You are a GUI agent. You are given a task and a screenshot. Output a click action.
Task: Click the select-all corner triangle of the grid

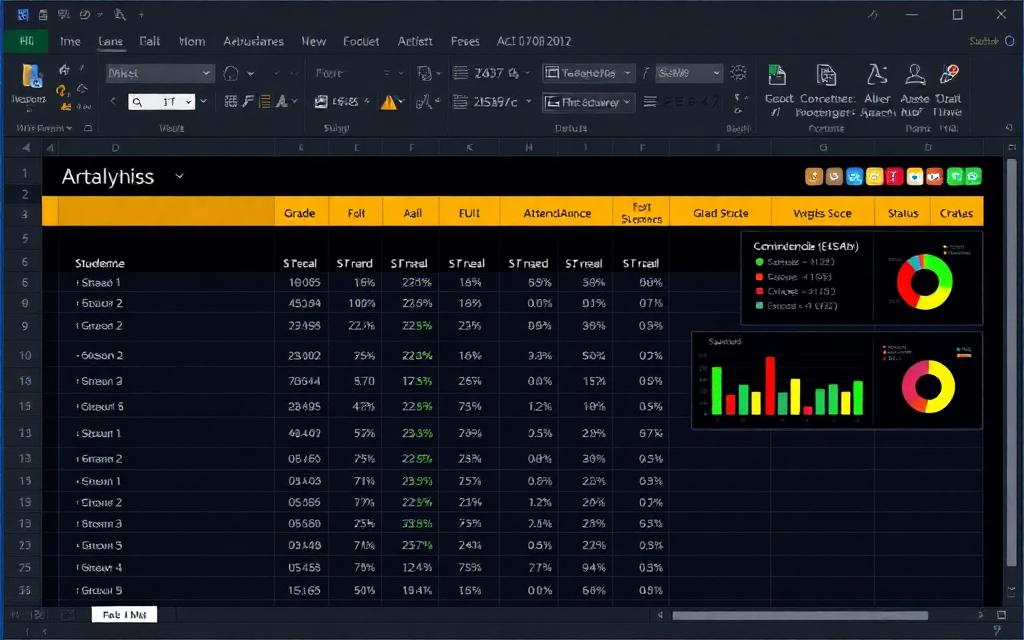coord(26,148)
